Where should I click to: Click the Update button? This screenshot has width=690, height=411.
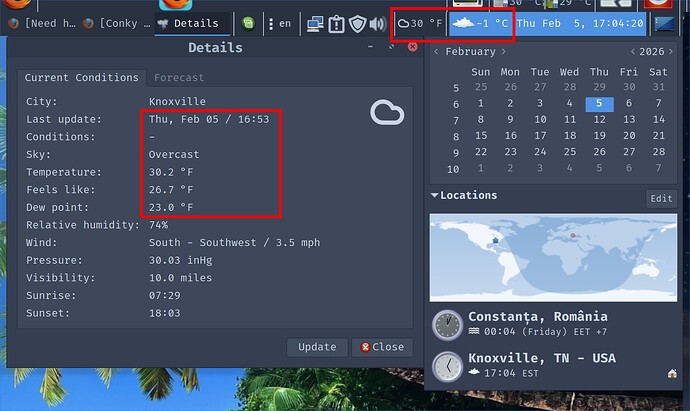coord(317,347)
